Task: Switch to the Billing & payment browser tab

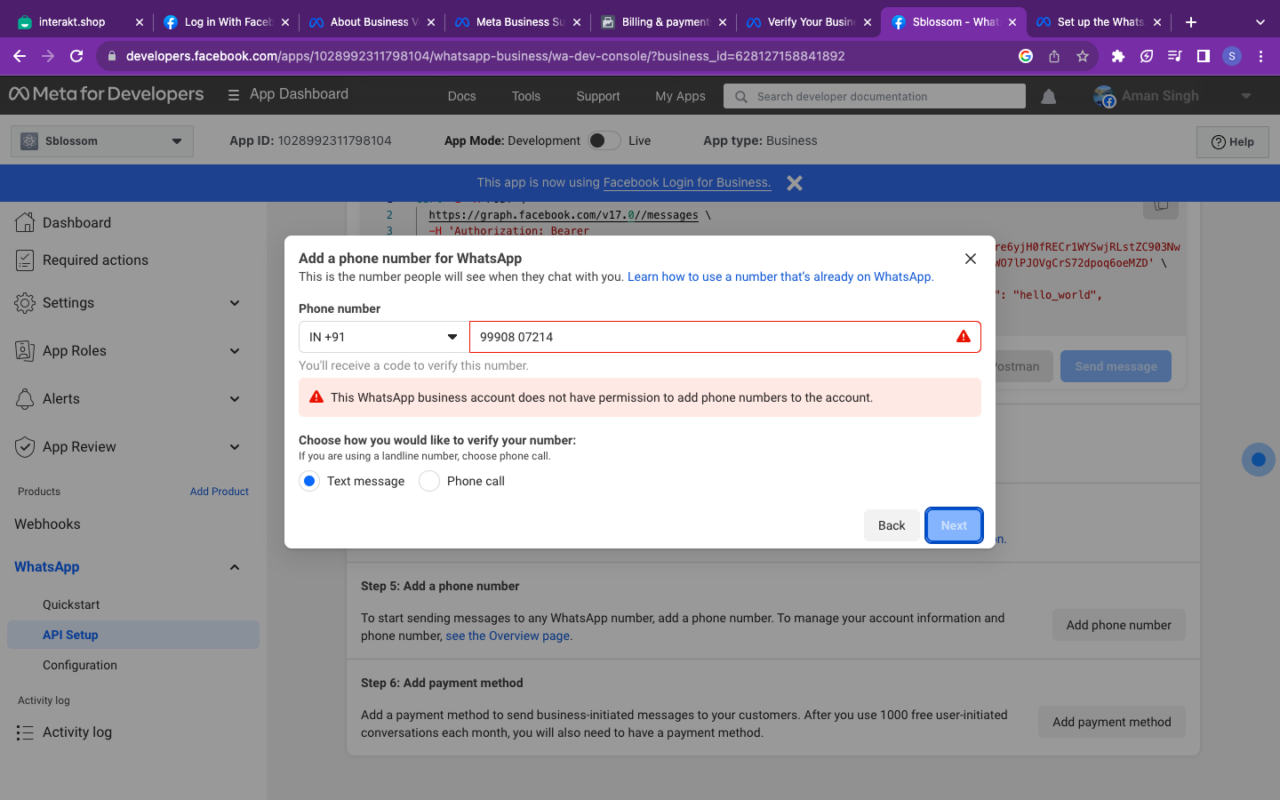Action: click(x=663, y=22)
